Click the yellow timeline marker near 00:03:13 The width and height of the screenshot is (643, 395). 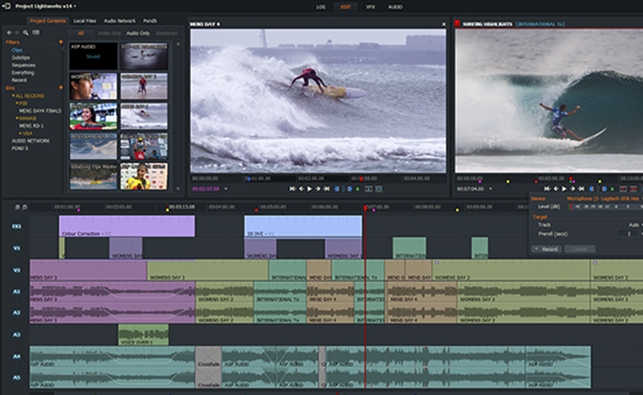pyautogui.click(x=167, y=210)
